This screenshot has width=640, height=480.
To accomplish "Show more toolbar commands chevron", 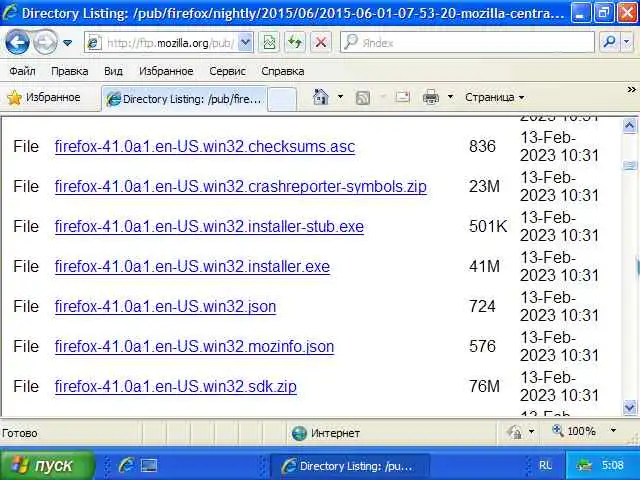I will (631, 89).
